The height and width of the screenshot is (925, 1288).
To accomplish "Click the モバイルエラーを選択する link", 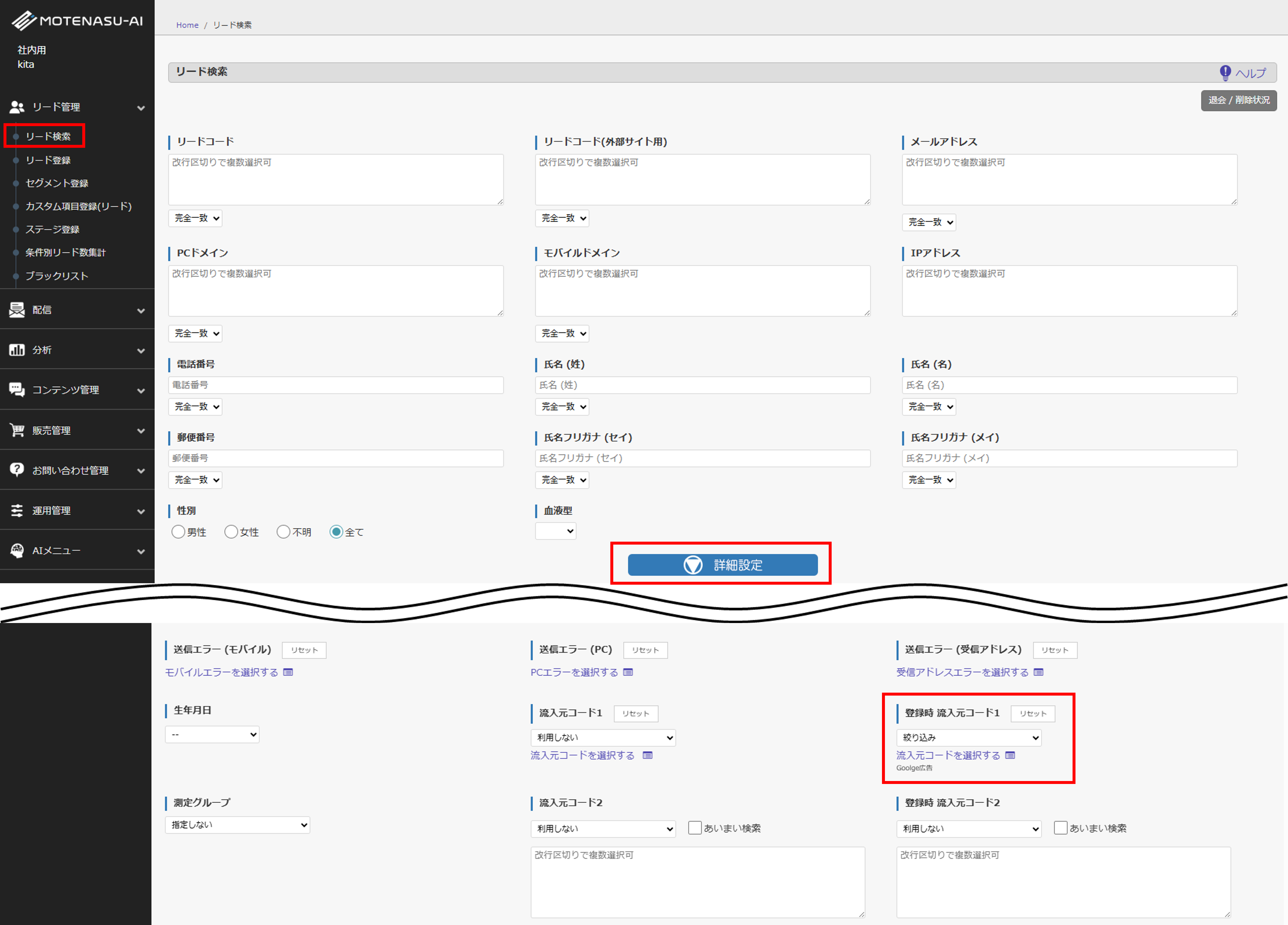I will 222,672.
